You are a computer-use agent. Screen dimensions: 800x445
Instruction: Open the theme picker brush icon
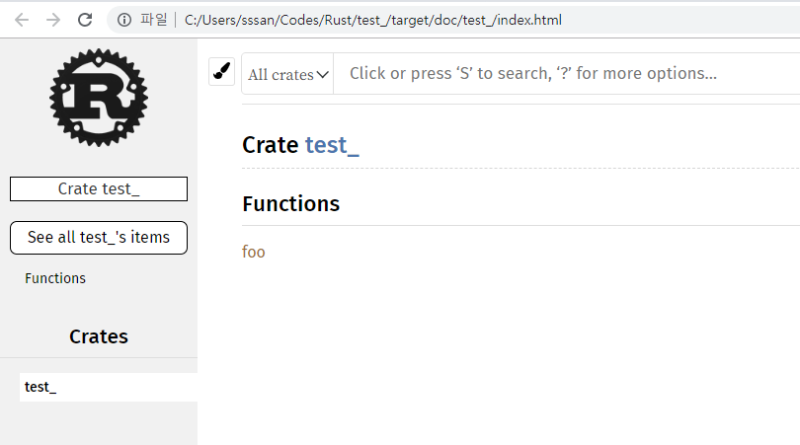[221, 72]
